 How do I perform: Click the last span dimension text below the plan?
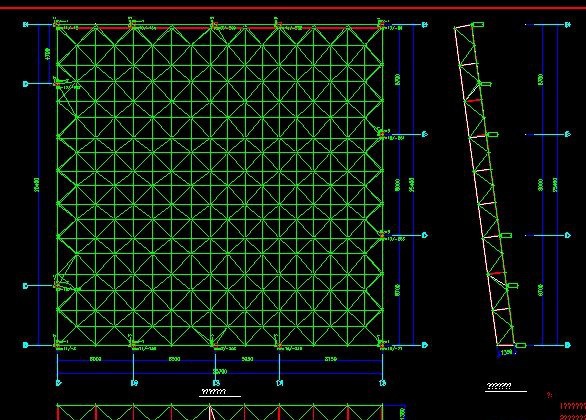330,359
